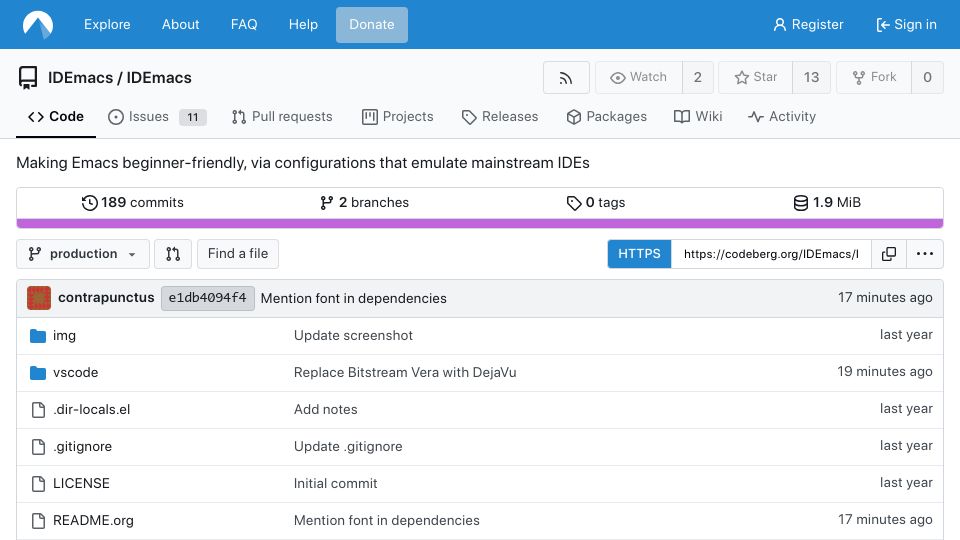
Task: Click the compare branches icon button
Action: (x=173, y=254)
